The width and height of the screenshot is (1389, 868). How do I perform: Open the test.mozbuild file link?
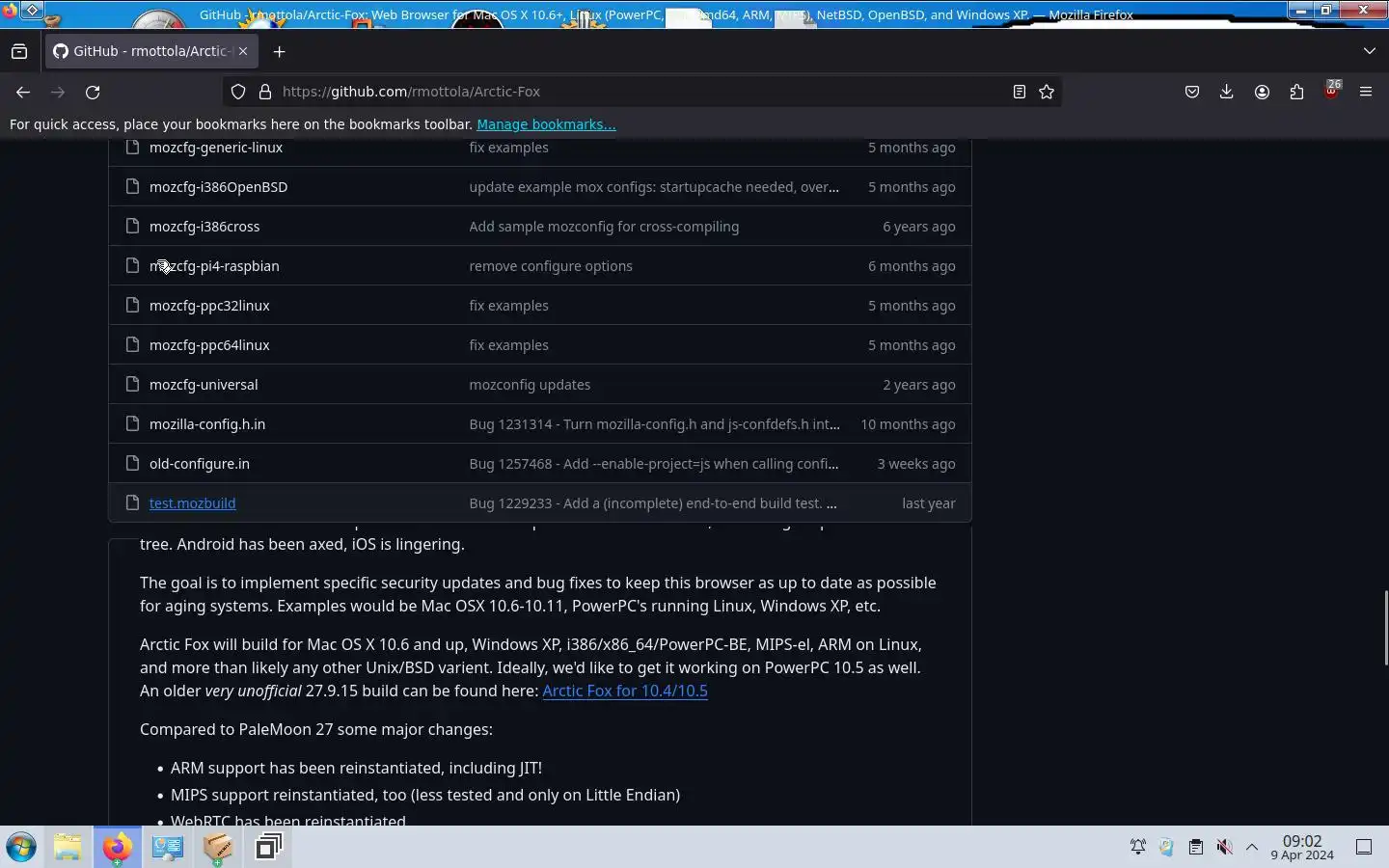point(192,503)
